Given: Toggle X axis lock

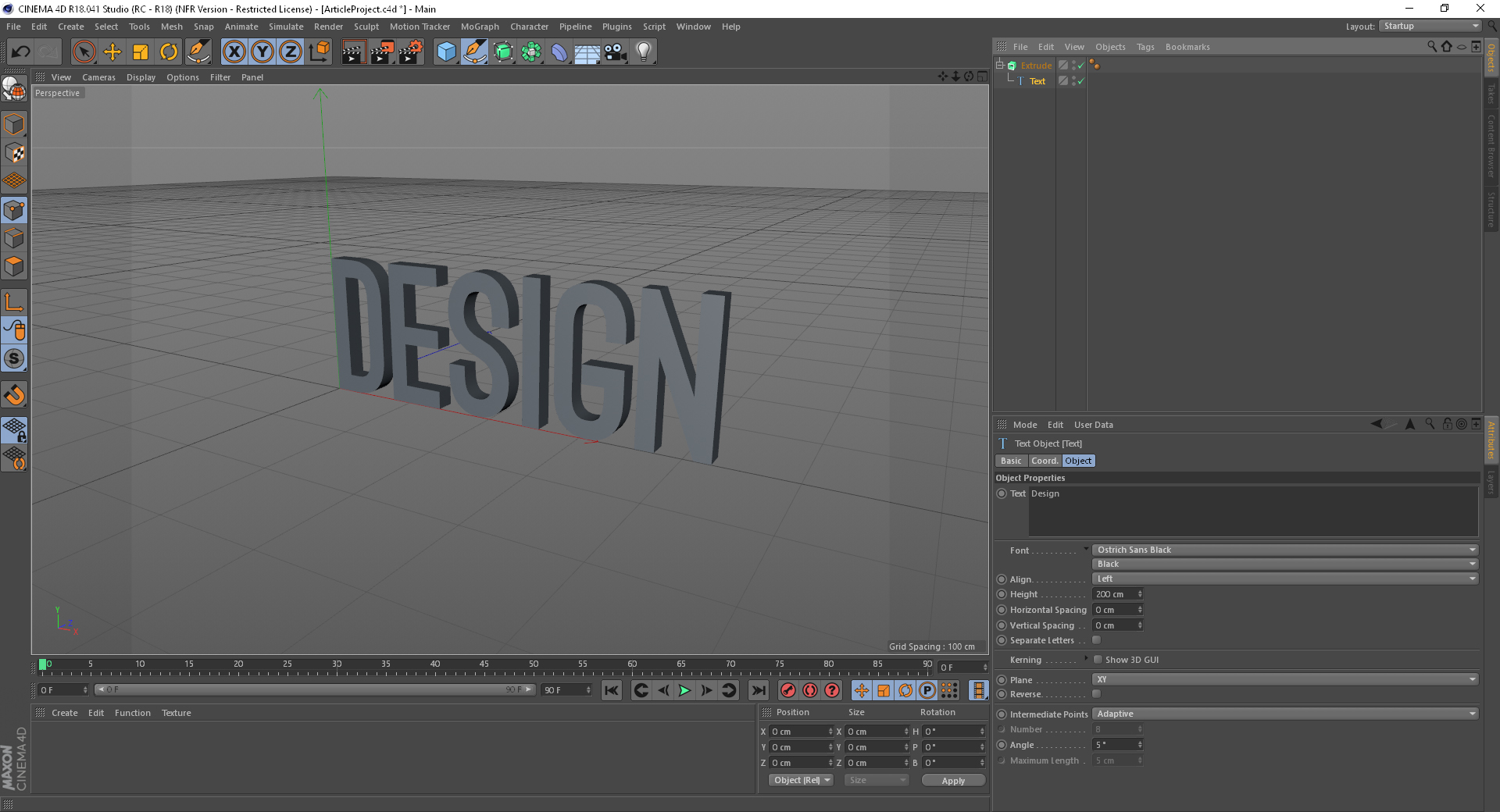Looking at the screenshot, I should (x=234, y=52).
